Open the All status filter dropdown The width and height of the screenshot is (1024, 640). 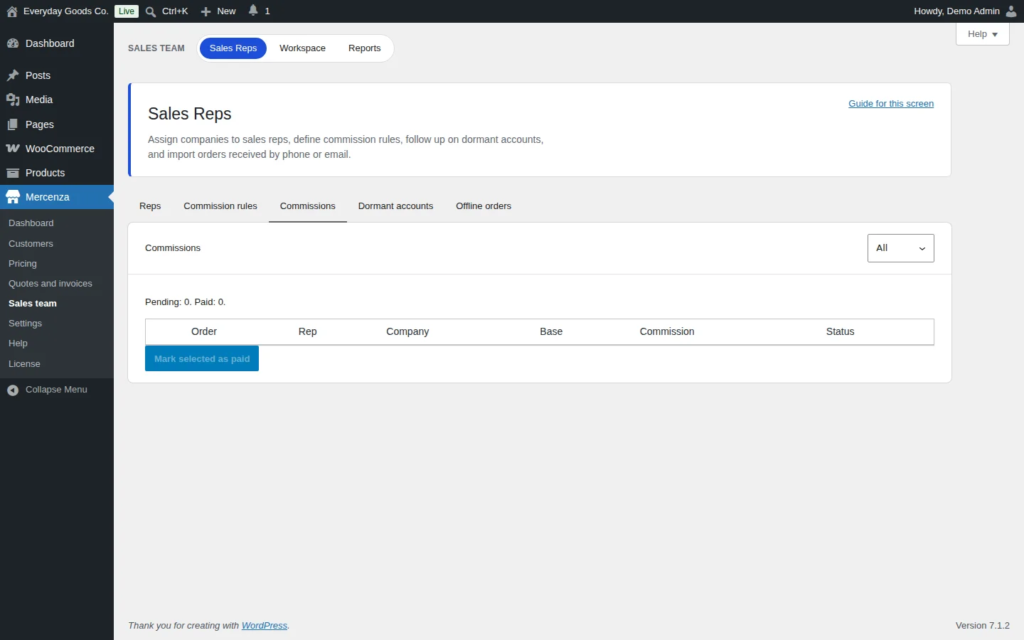click(x=900, y=248)
